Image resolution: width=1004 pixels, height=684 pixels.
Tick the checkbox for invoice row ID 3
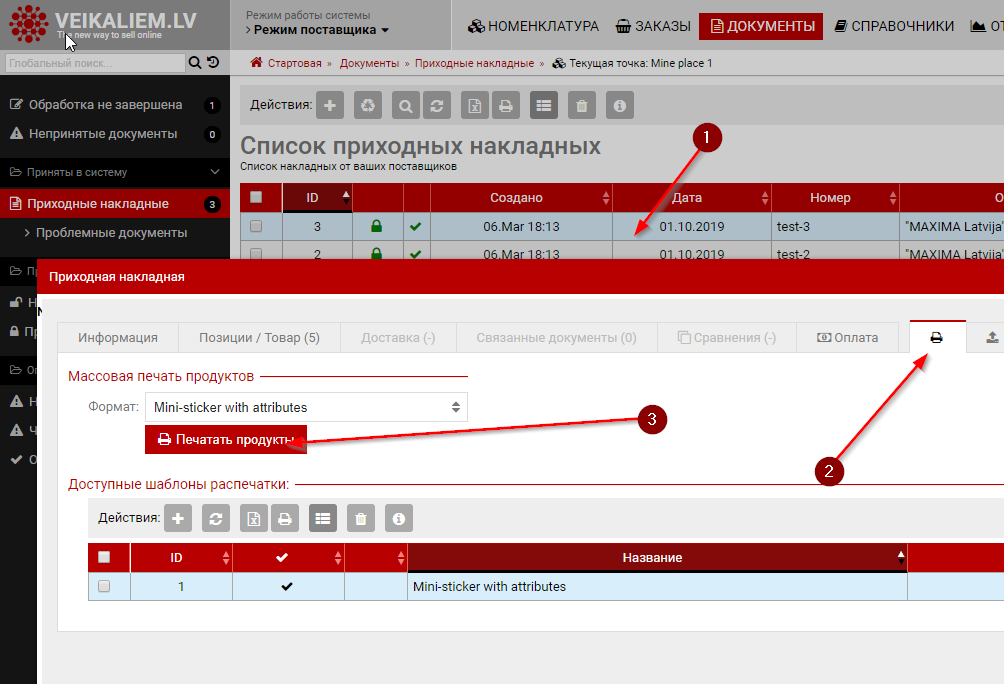(256, 227)
